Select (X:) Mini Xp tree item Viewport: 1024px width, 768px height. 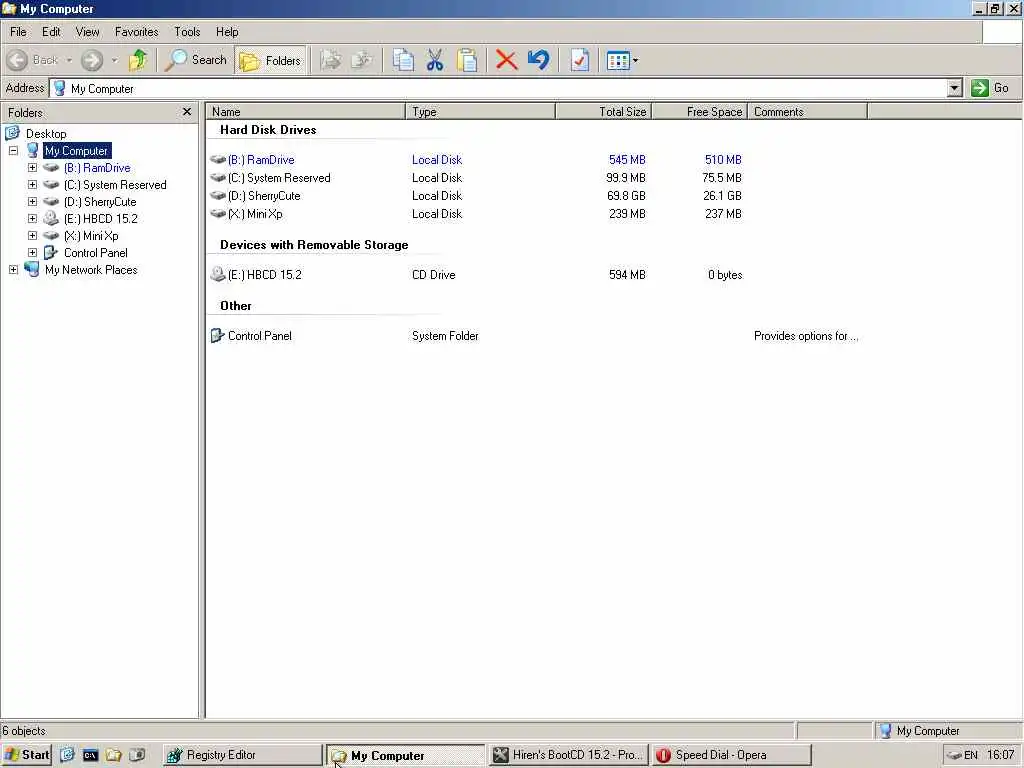point(91,236)
